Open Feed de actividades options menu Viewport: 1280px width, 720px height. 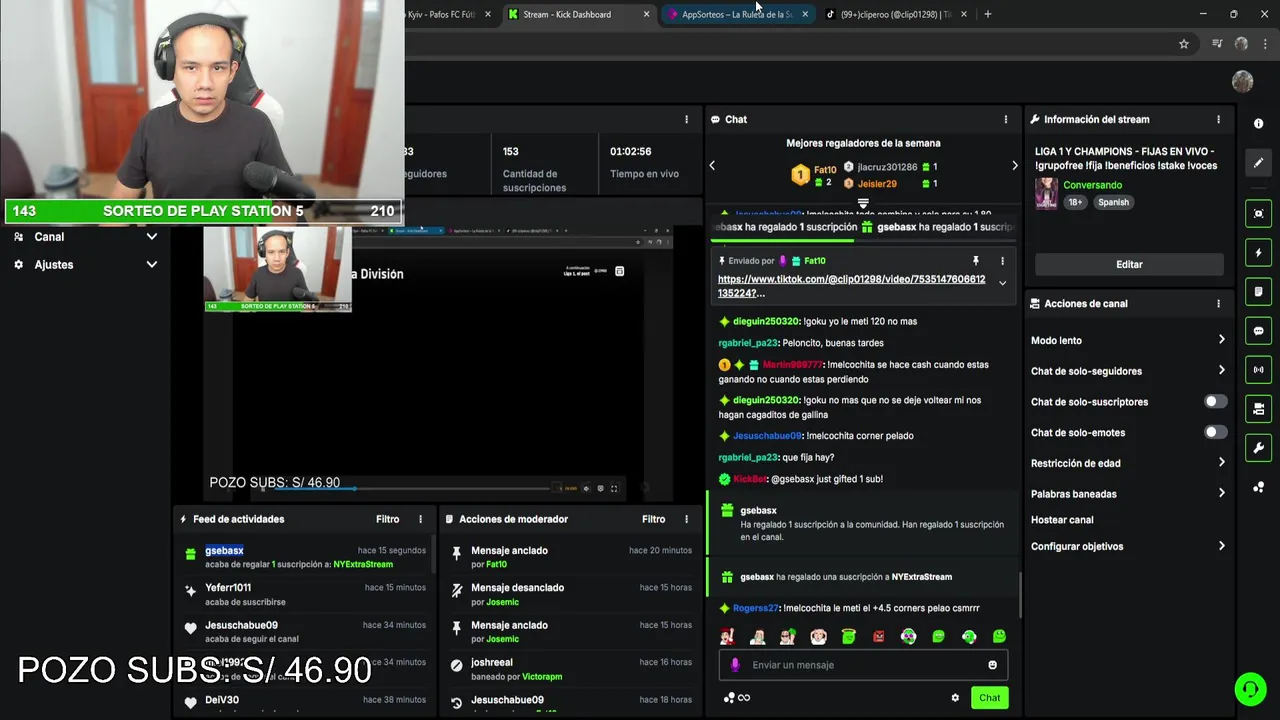pos(420,519)
